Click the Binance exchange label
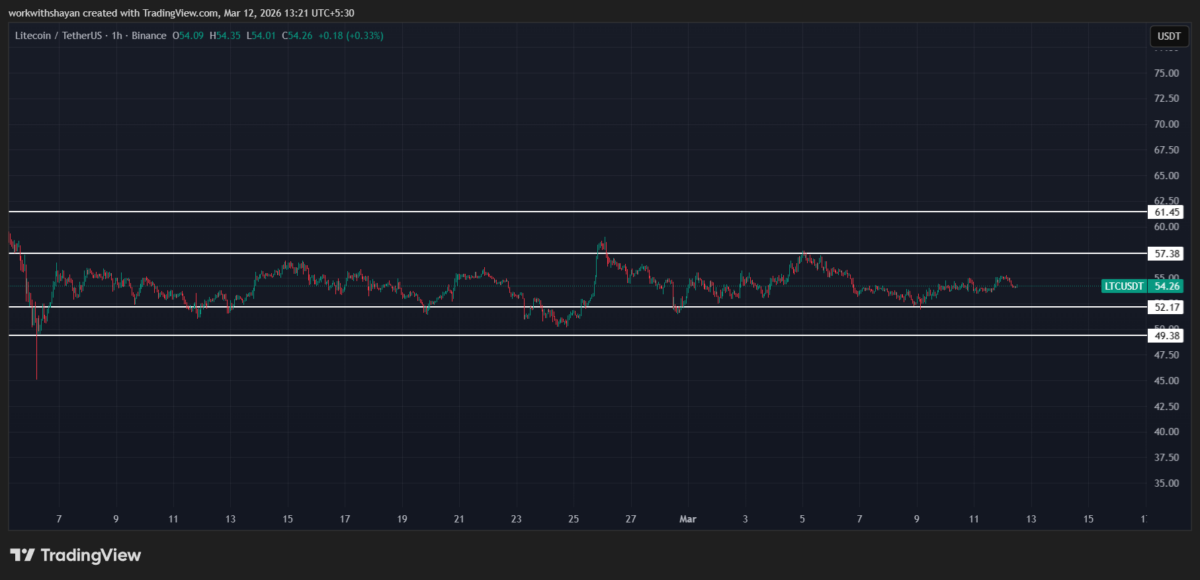 tap(147, 36)
